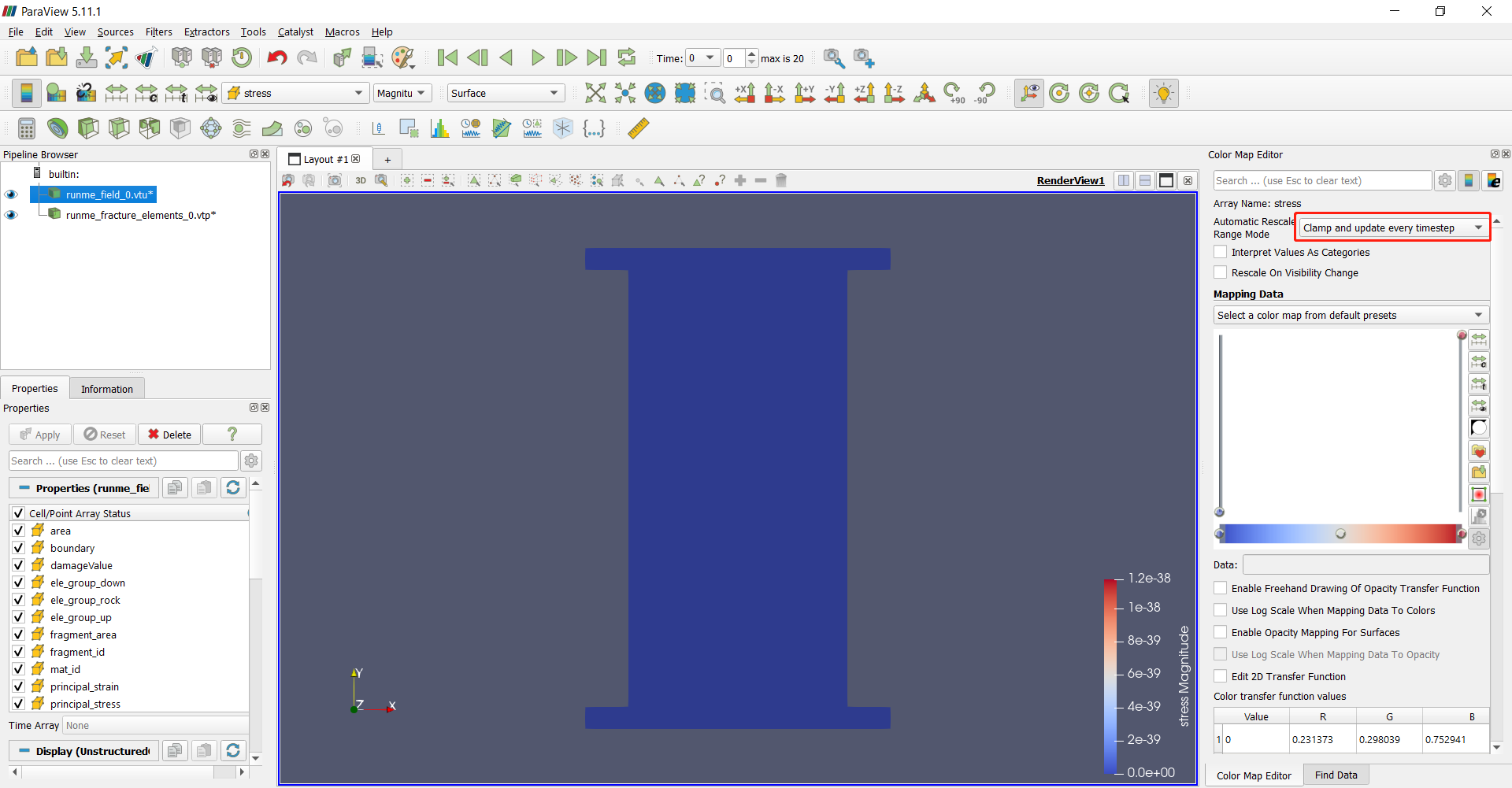Toggle color legend visibility icon

pyautogui.click(x=26, y=93)
